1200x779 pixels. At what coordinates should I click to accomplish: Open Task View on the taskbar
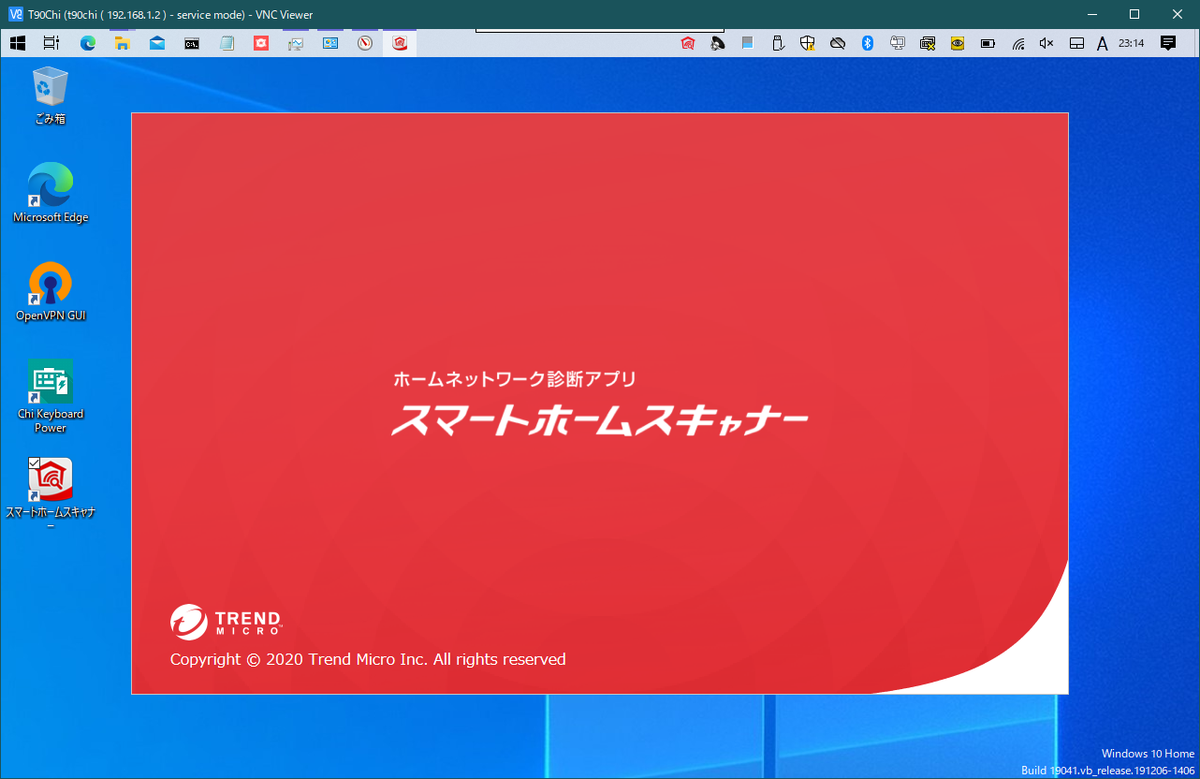point(52,43)
